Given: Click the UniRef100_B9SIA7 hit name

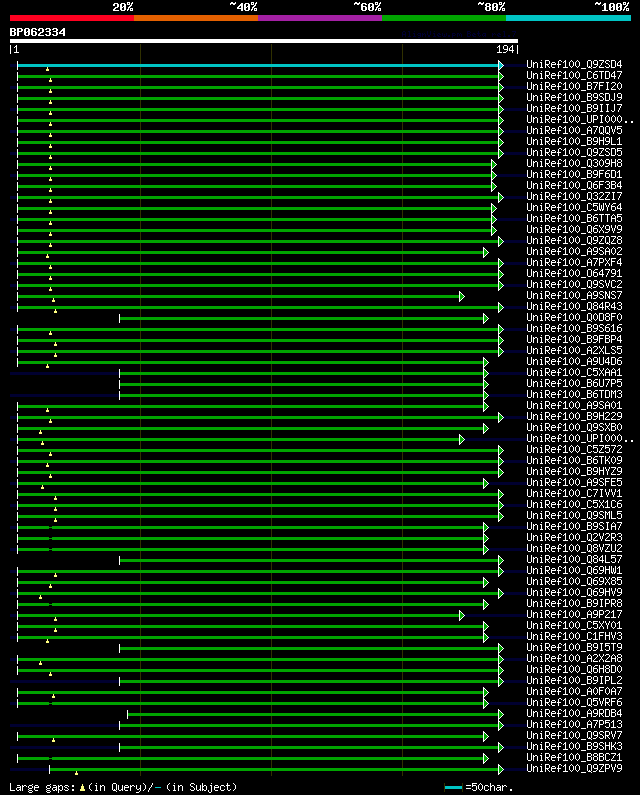Looking at the screenshot, I should (x=574, y=527).
